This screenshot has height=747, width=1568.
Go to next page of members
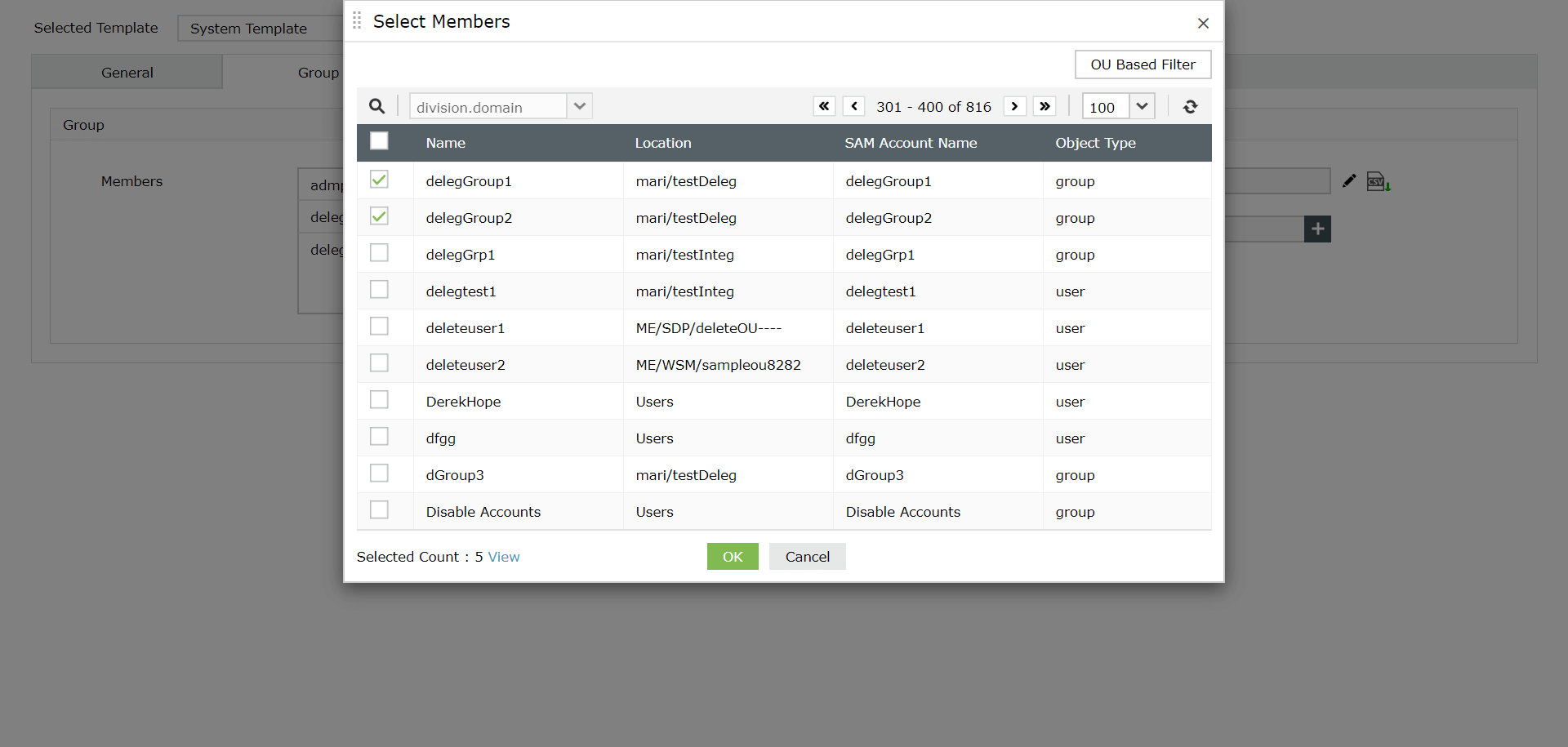[1014, 106]
